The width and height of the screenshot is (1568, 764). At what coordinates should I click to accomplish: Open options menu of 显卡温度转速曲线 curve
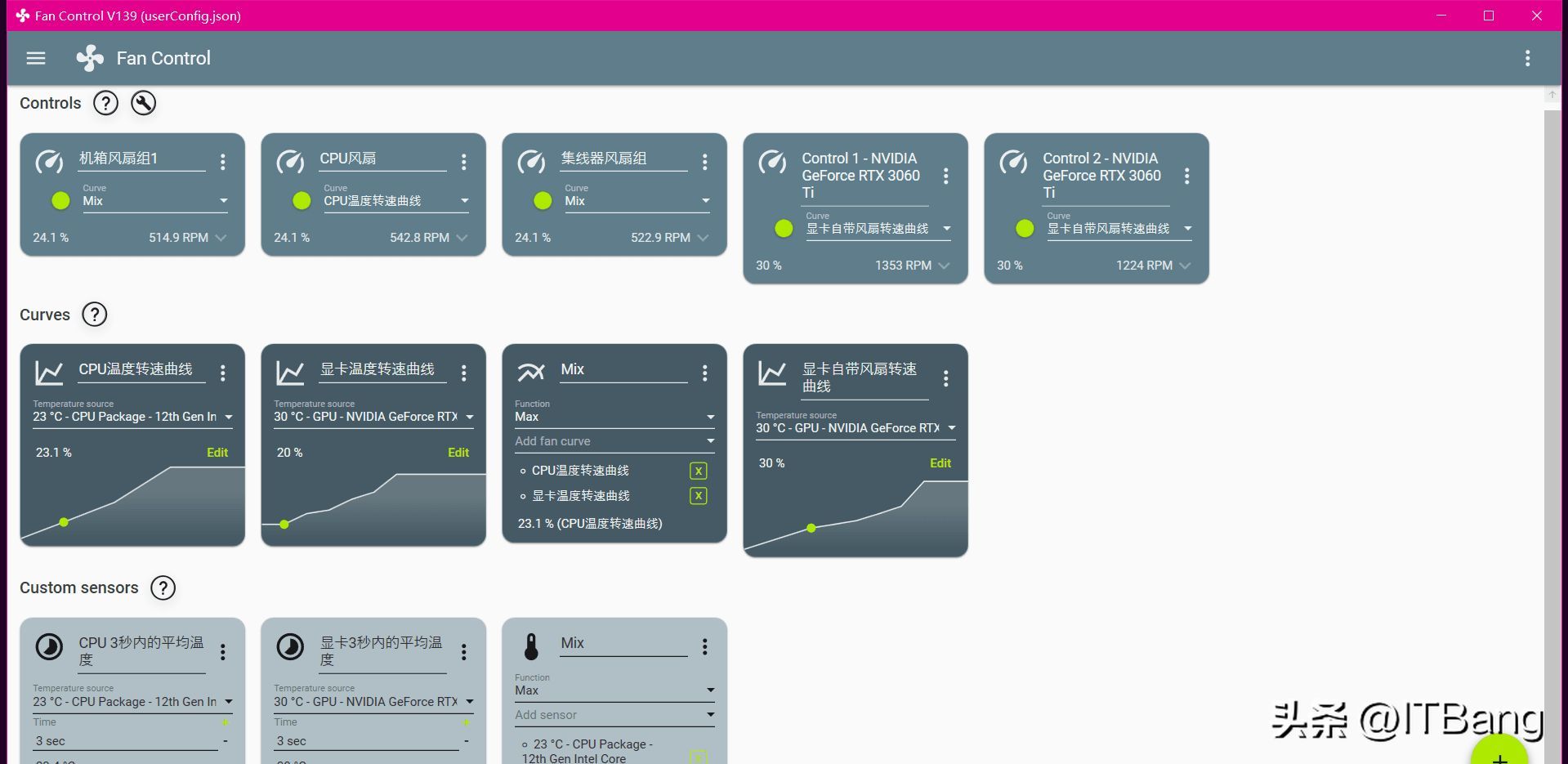tap(464, 373)
